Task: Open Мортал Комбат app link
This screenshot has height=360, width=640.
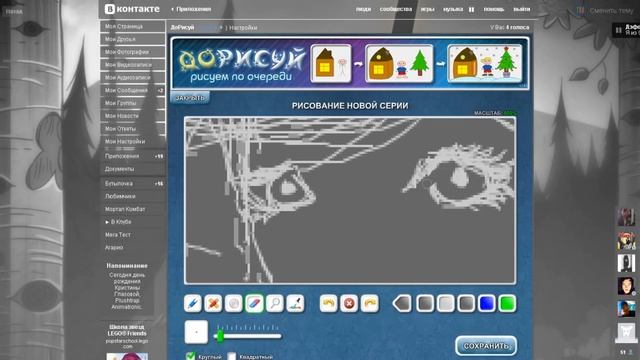Action: [133, 209]
